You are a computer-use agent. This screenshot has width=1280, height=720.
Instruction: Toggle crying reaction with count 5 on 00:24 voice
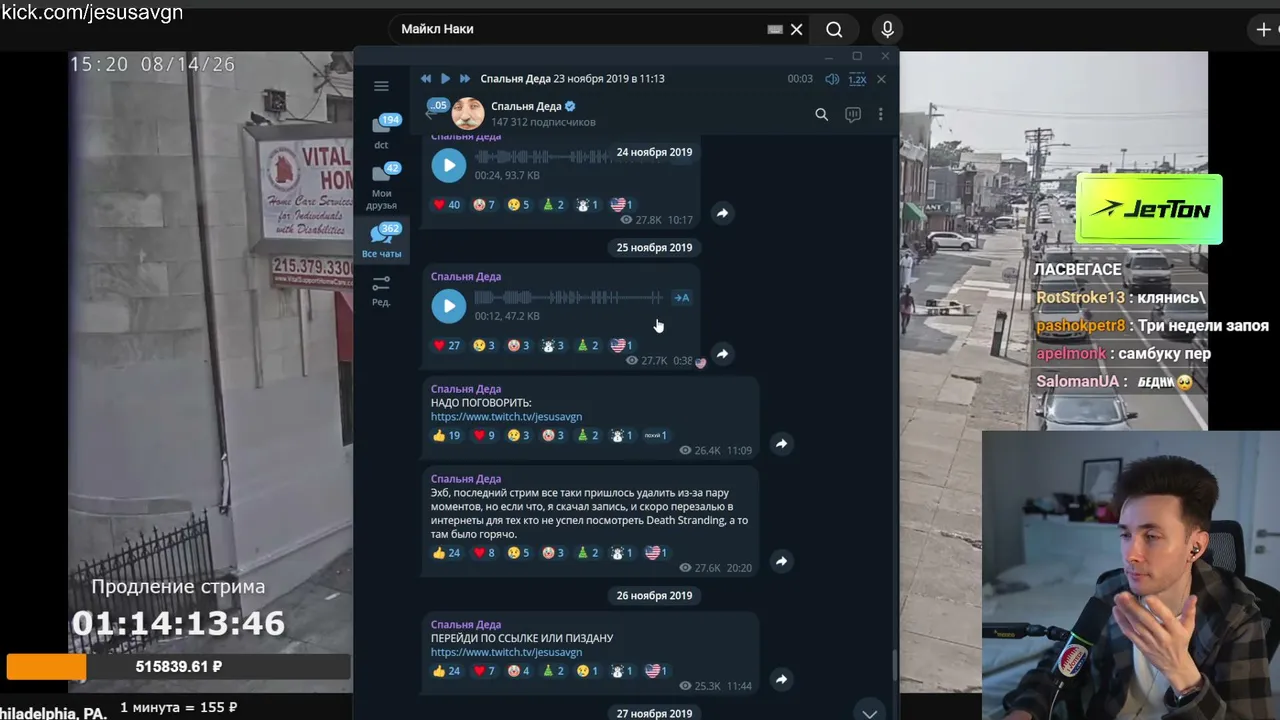pos(518,205)
